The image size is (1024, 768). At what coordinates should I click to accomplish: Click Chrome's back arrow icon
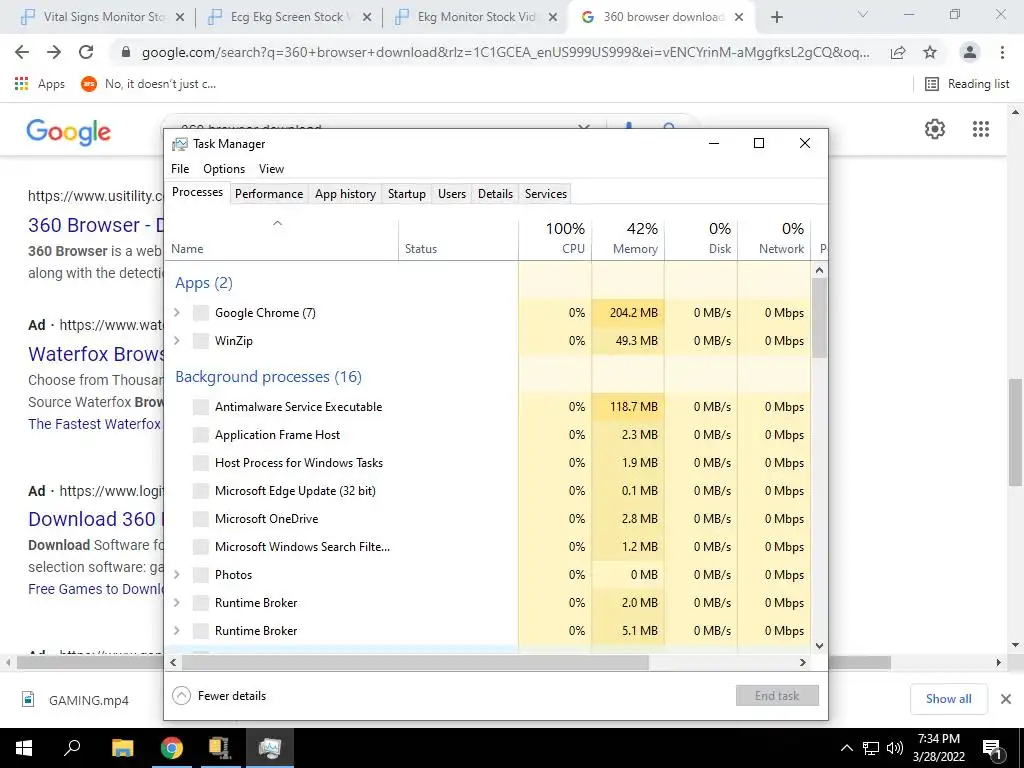(22, 52)
